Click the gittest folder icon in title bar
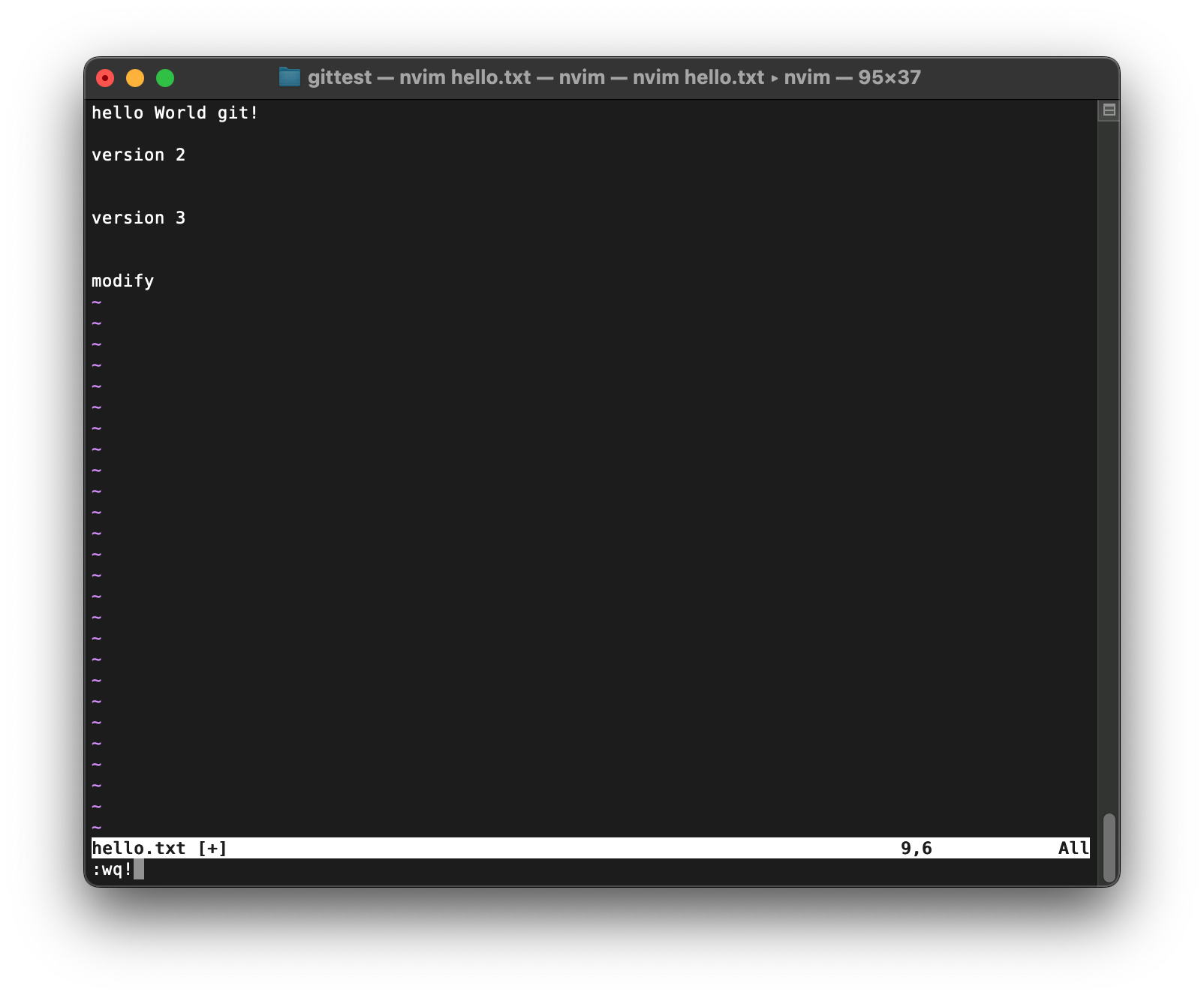Viewport: 1204px width, 998px height. (x=289, y=77)
